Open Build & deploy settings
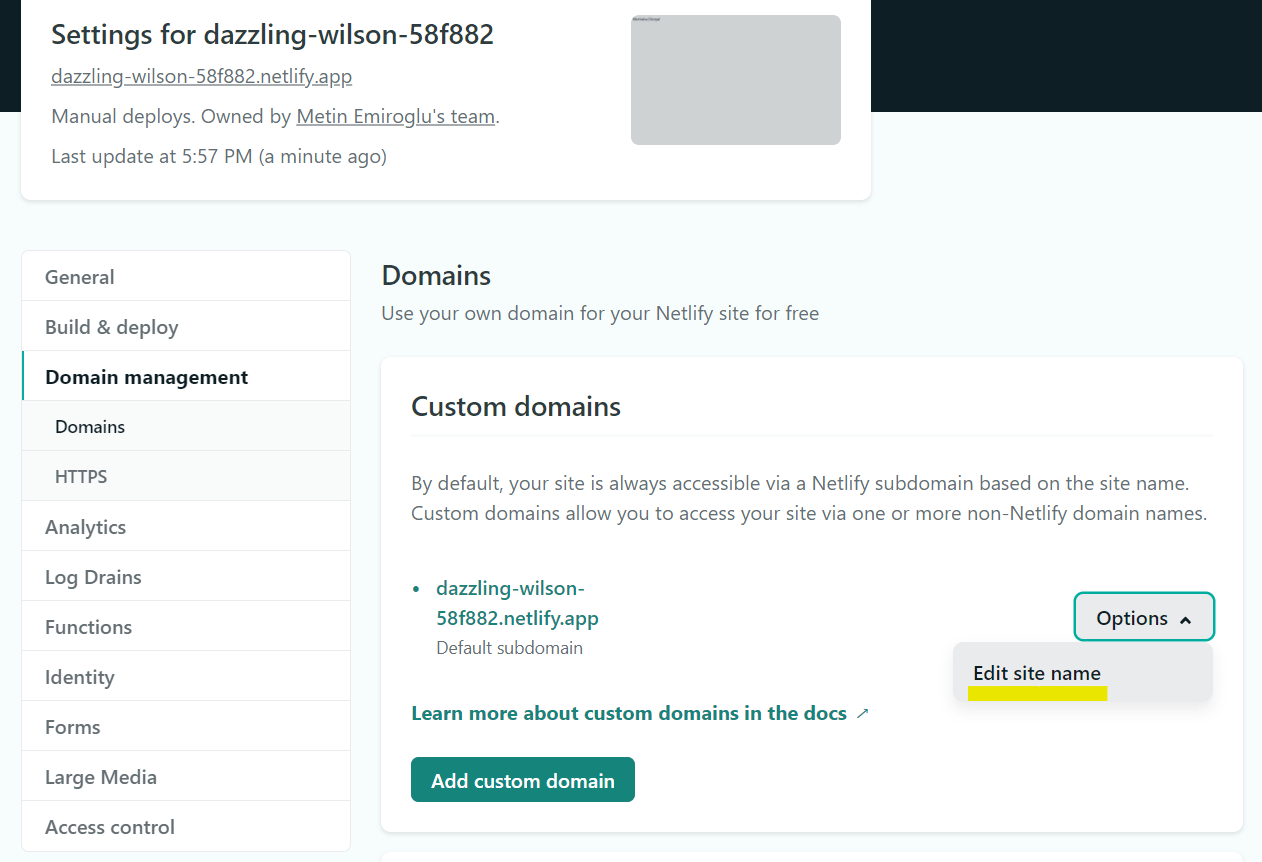 click(186, 326)
